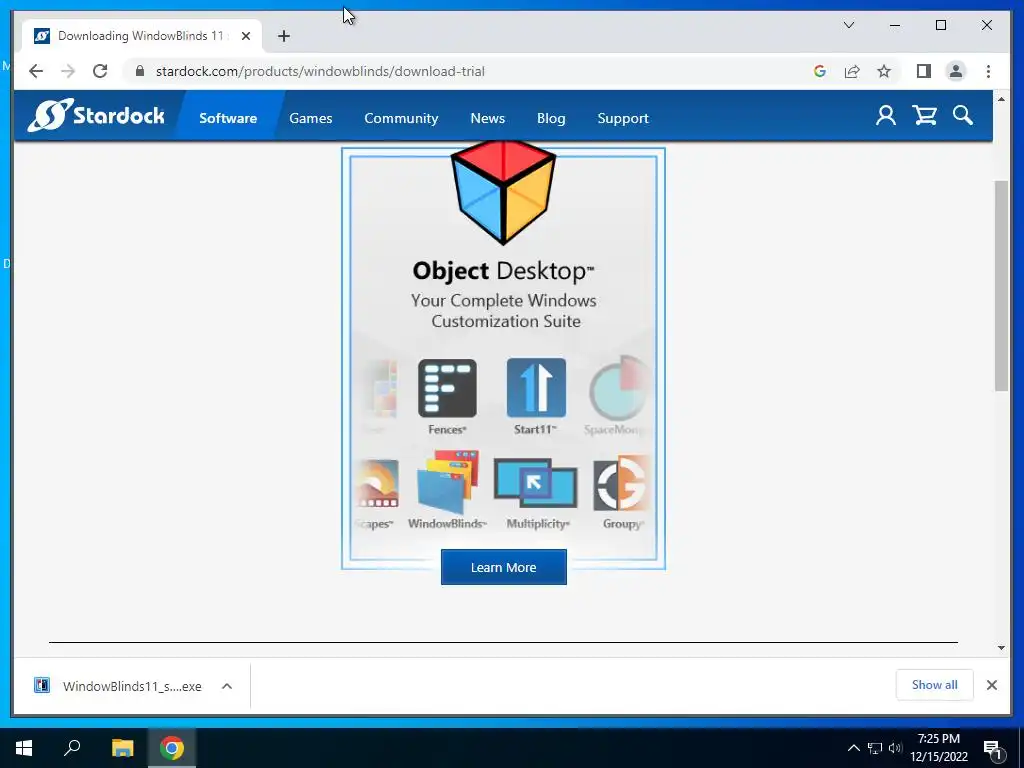Click the Start11 product icon
Image resolution: width=1024 pixels, height=768 pixels.
(536, 388)
